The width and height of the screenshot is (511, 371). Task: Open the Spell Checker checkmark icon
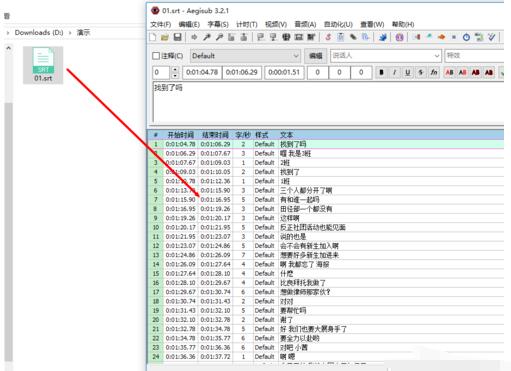[491, 37]
